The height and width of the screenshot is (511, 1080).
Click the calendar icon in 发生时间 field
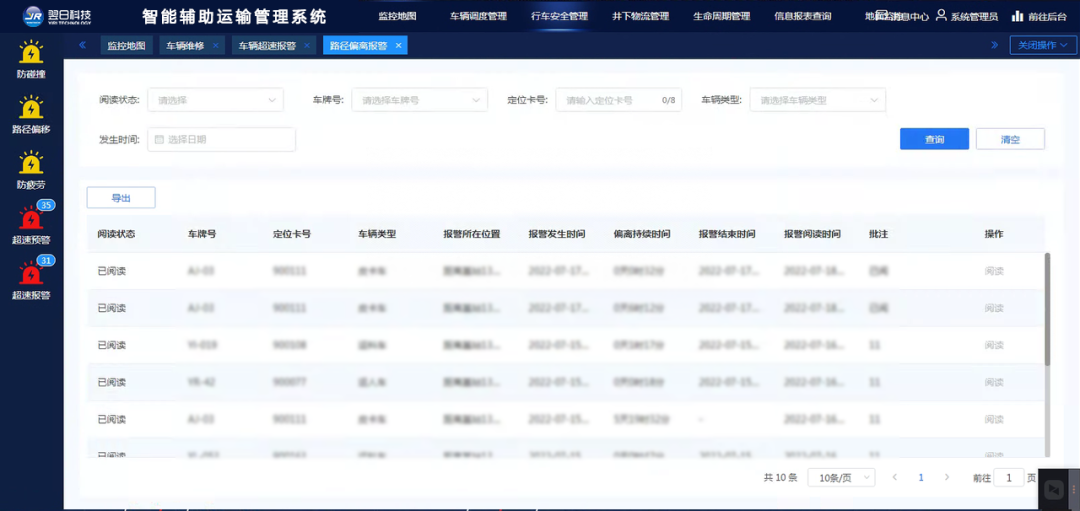point(159,139)
